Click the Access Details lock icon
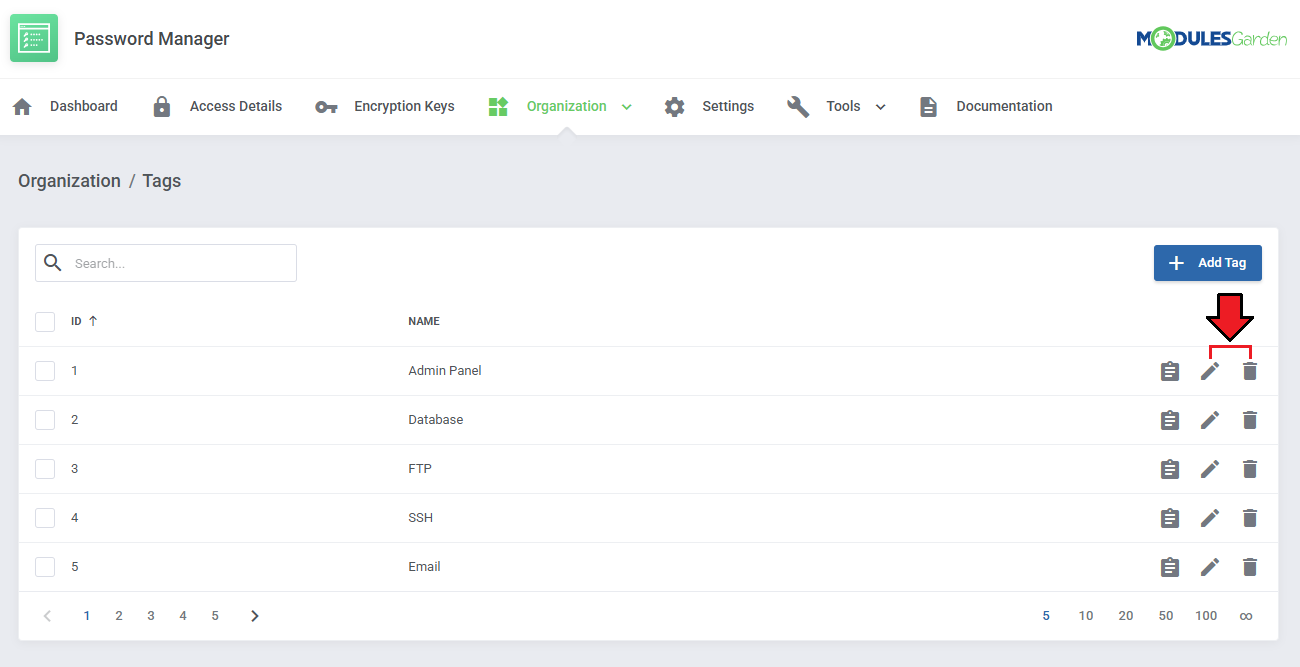The height and width of the screenshot is (667, 1300). click(x=162, y=106)
